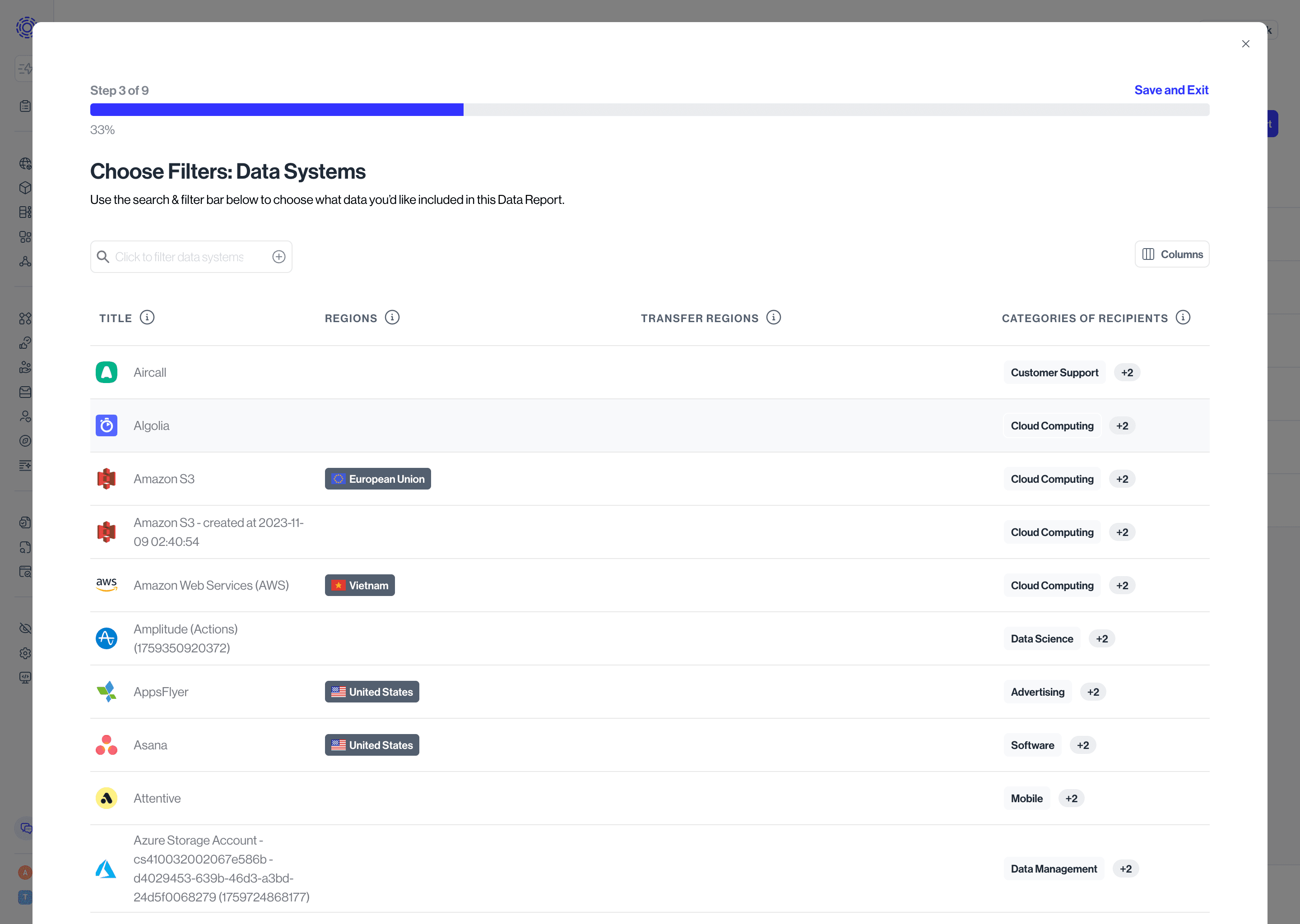1300x924 pixels.
Task: Click the crossed-eye icon in sidebar
Action: pyautogui.click(x=25, y=628)
